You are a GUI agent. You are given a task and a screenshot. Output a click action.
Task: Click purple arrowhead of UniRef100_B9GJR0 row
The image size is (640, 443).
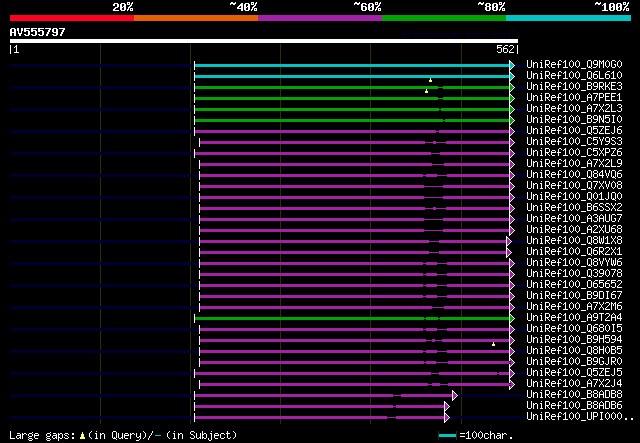click(x=512, y=363)
